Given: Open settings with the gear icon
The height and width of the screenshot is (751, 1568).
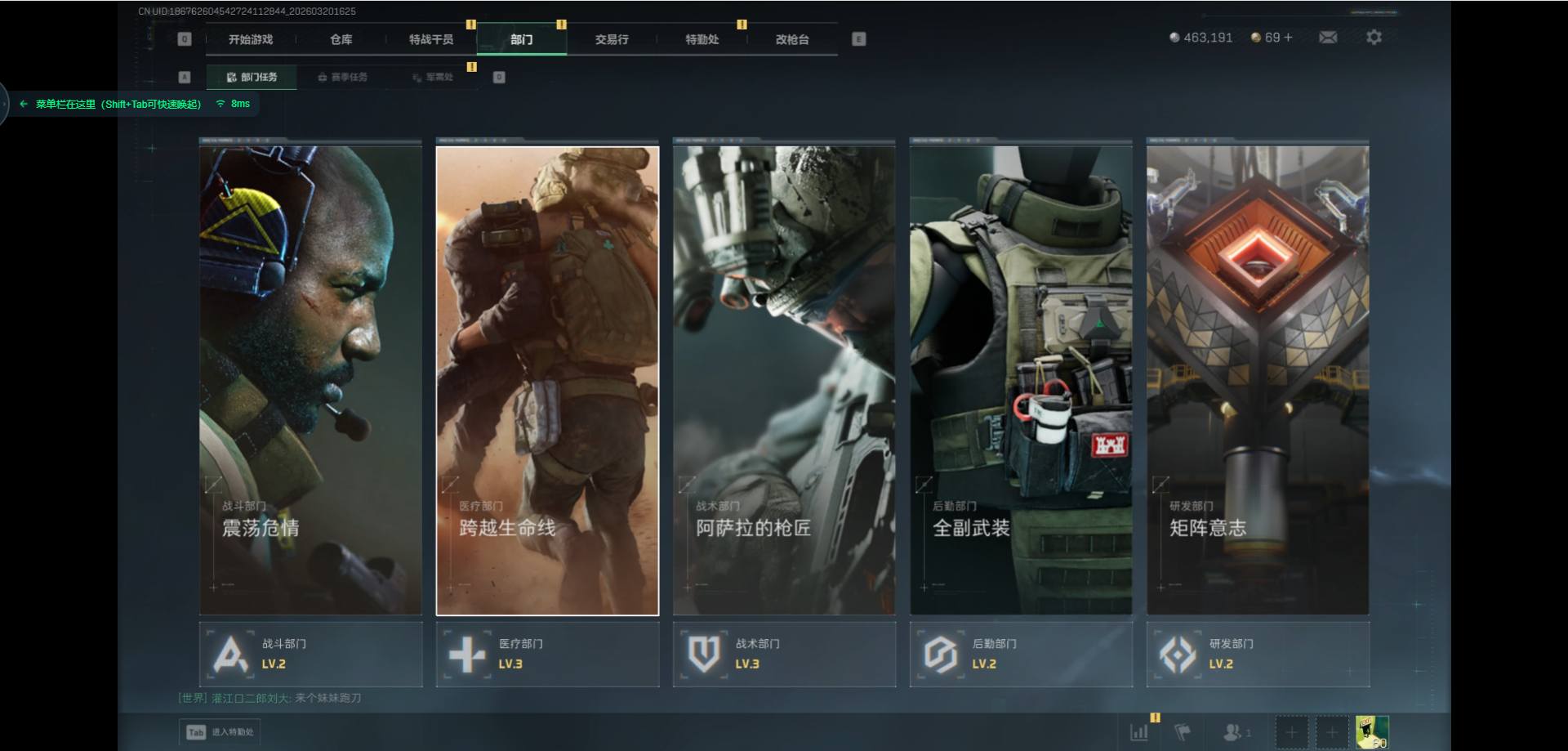Looking at the screenshot, I should tap(1374, 38).
